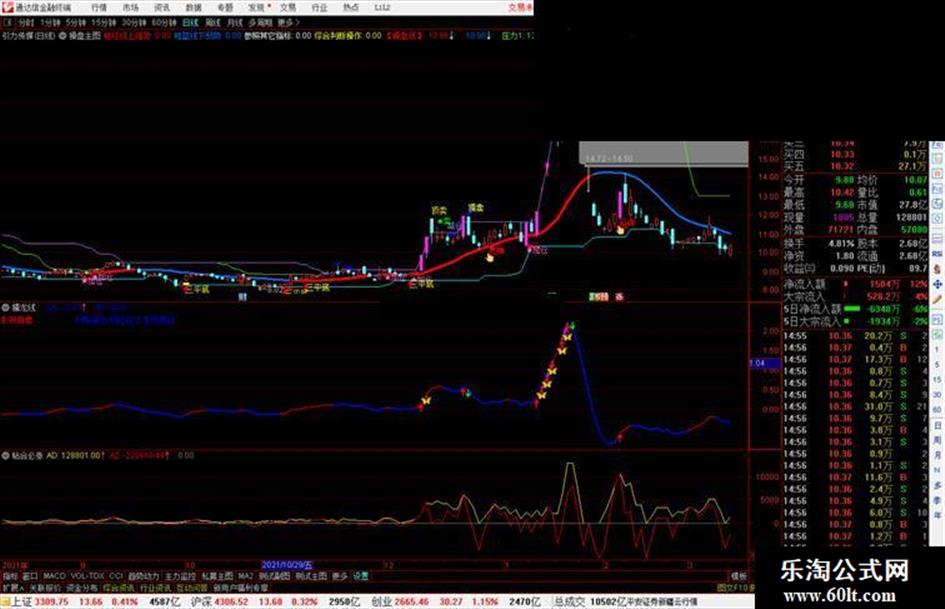Viewport: 945px width, 609px height.
Task: Select the 主力监控 indicator tab
Action: [x=180, y=576]
